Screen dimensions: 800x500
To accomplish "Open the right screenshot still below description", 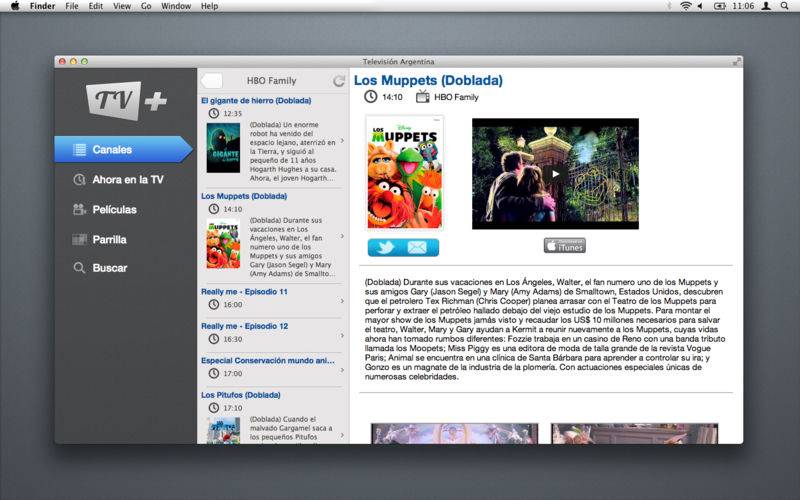I will [x=634, y=433].
